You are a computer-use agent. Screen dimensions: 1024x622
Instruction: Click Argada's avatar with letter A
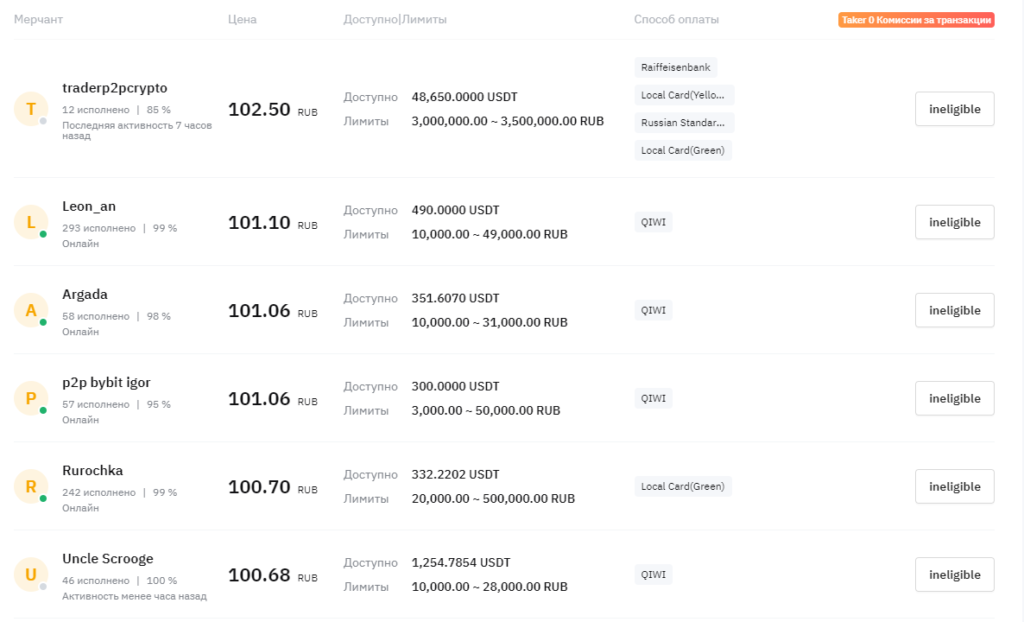31,310
